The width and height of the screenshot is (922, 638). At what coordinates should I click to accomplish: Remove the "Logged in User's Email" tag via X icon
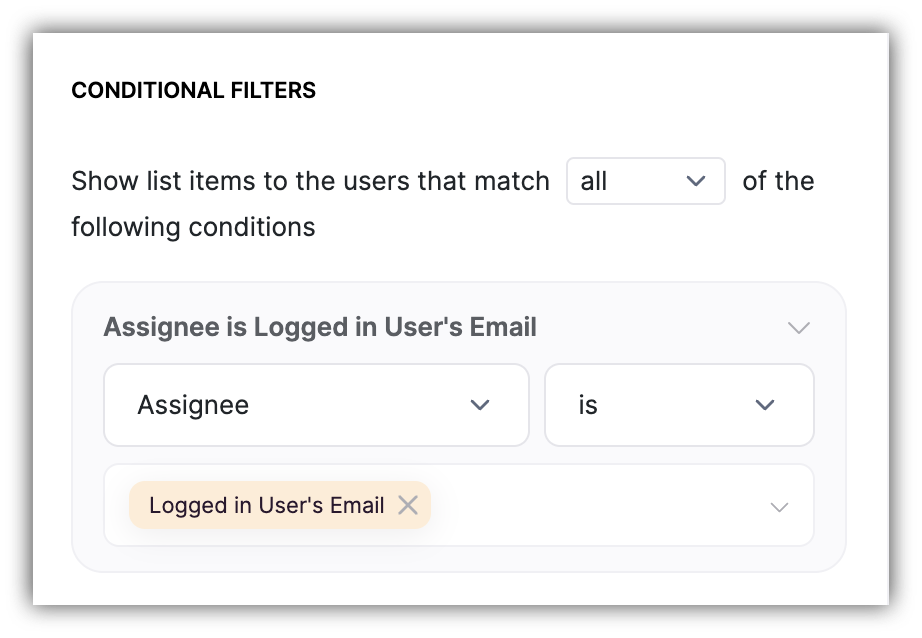click(x=409, y=506)
